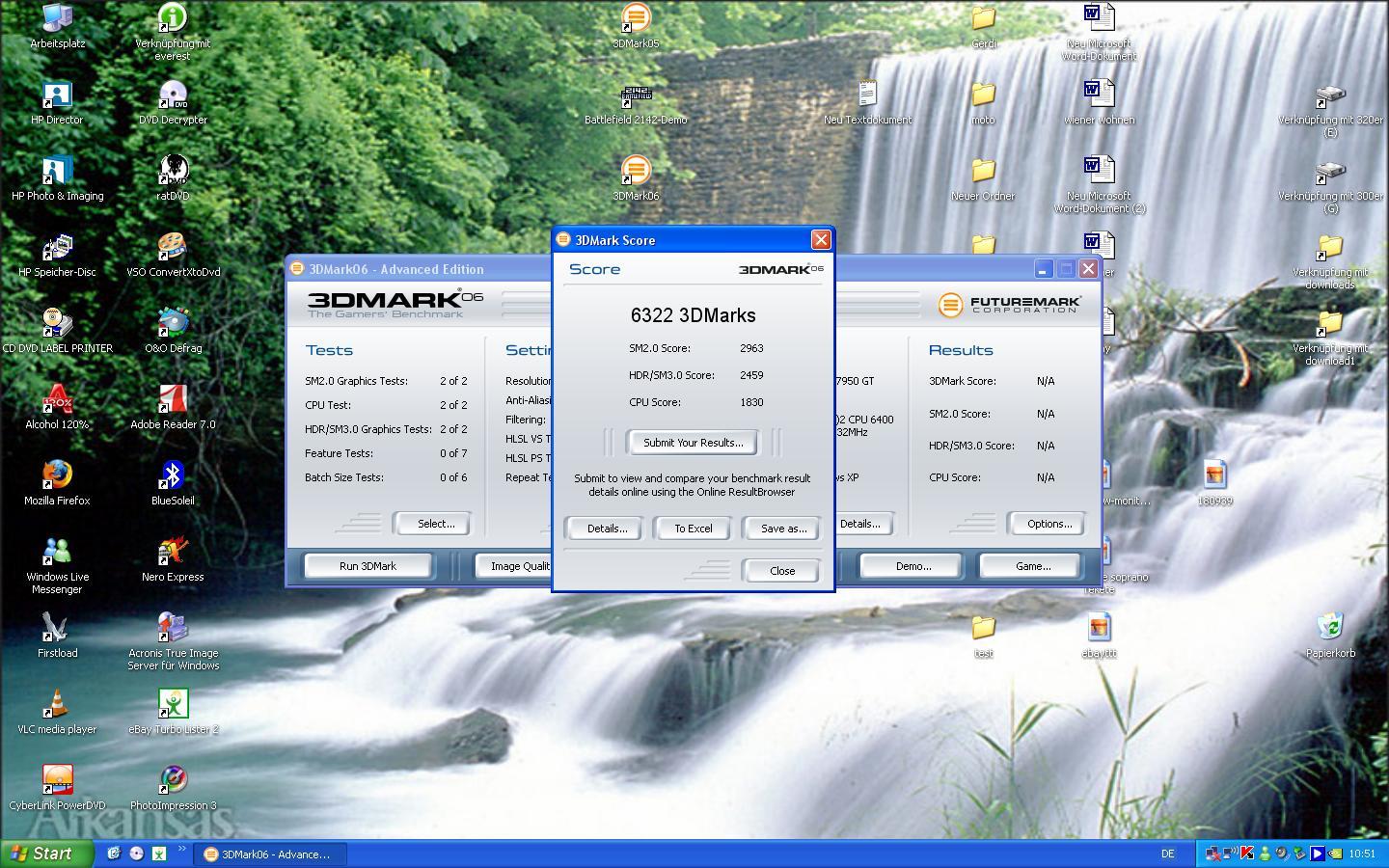Select the Mozilla Firefox icon
The height and width of the screenshot is (868, 1389).
pos(57,483)
